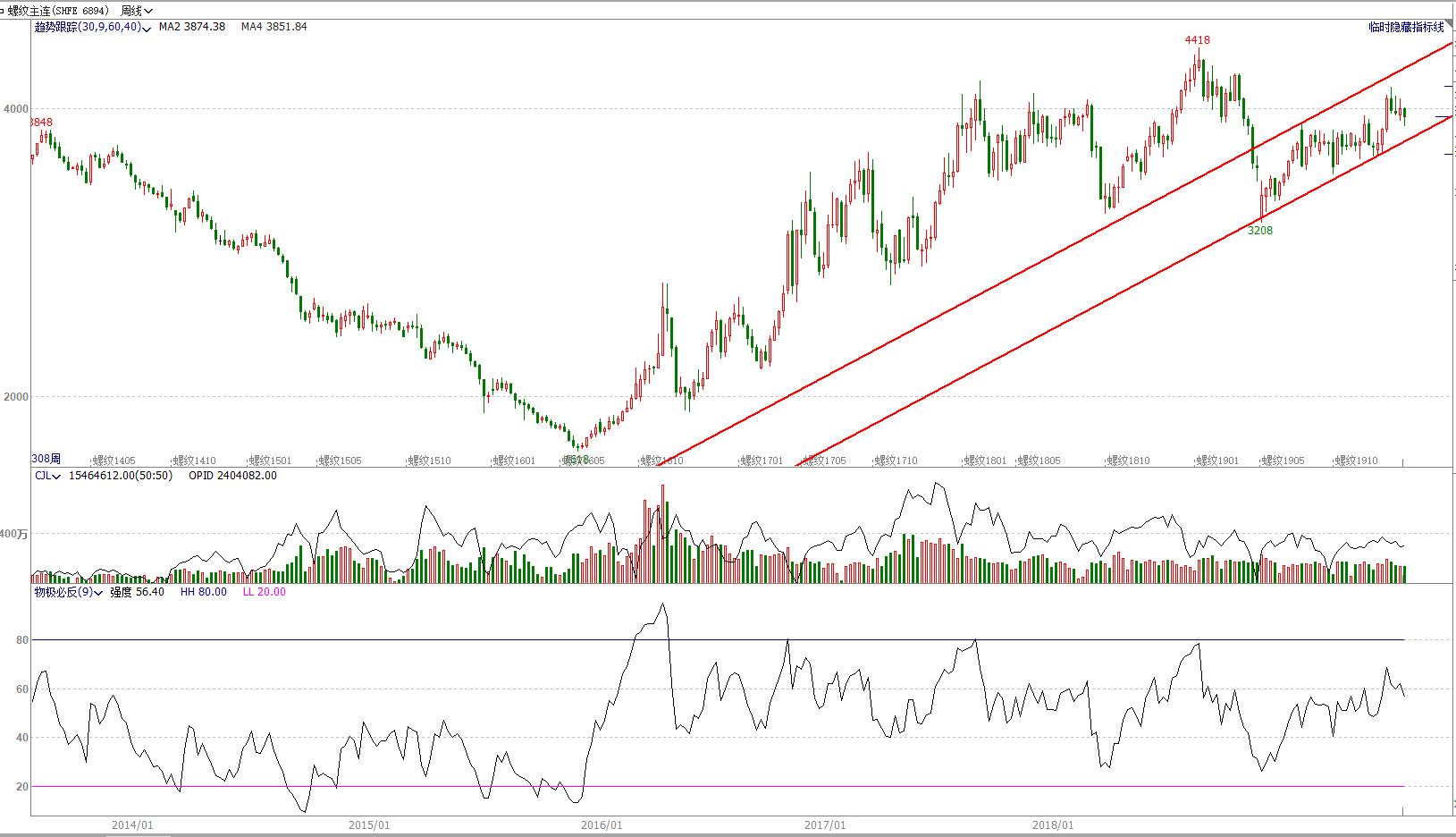1456x837 pixels.
Task: Open the CJL volume indicator dropdown
Action: (x=47, y=476)
